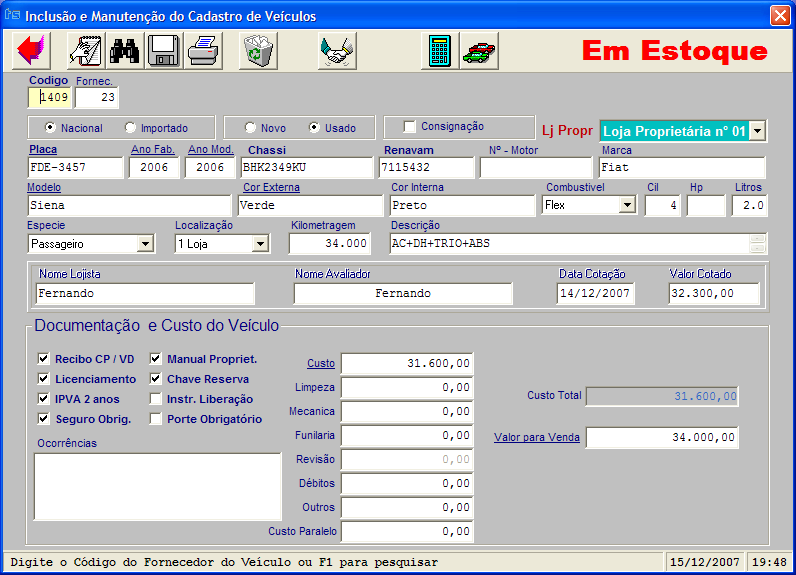The height and width of the screenshot is (575, 796).
Task: Click the Marca field Fiat
Action: (682, 167)
